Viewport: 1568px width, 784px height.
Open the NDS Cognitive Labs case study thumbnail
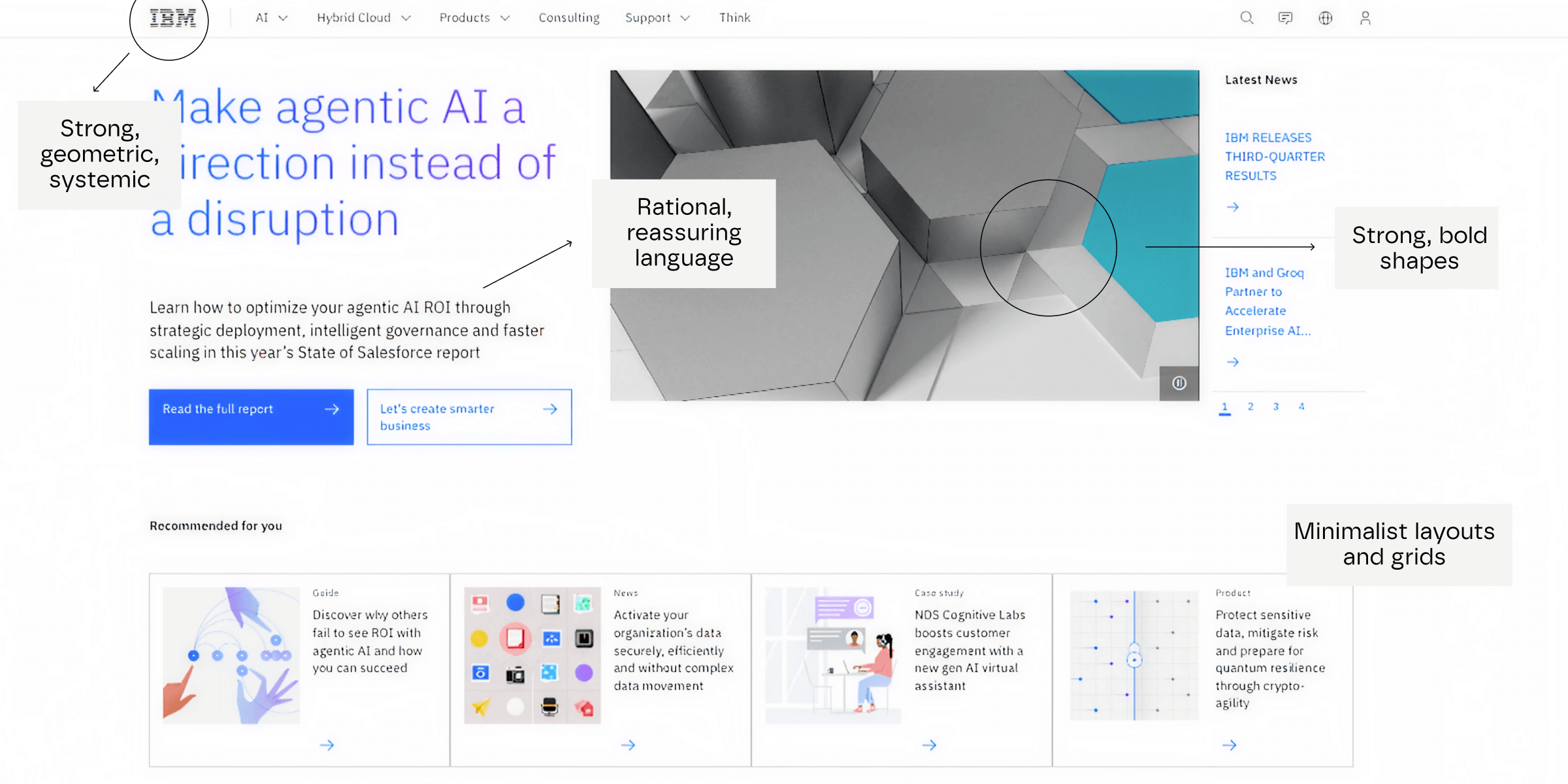point(832,655)
